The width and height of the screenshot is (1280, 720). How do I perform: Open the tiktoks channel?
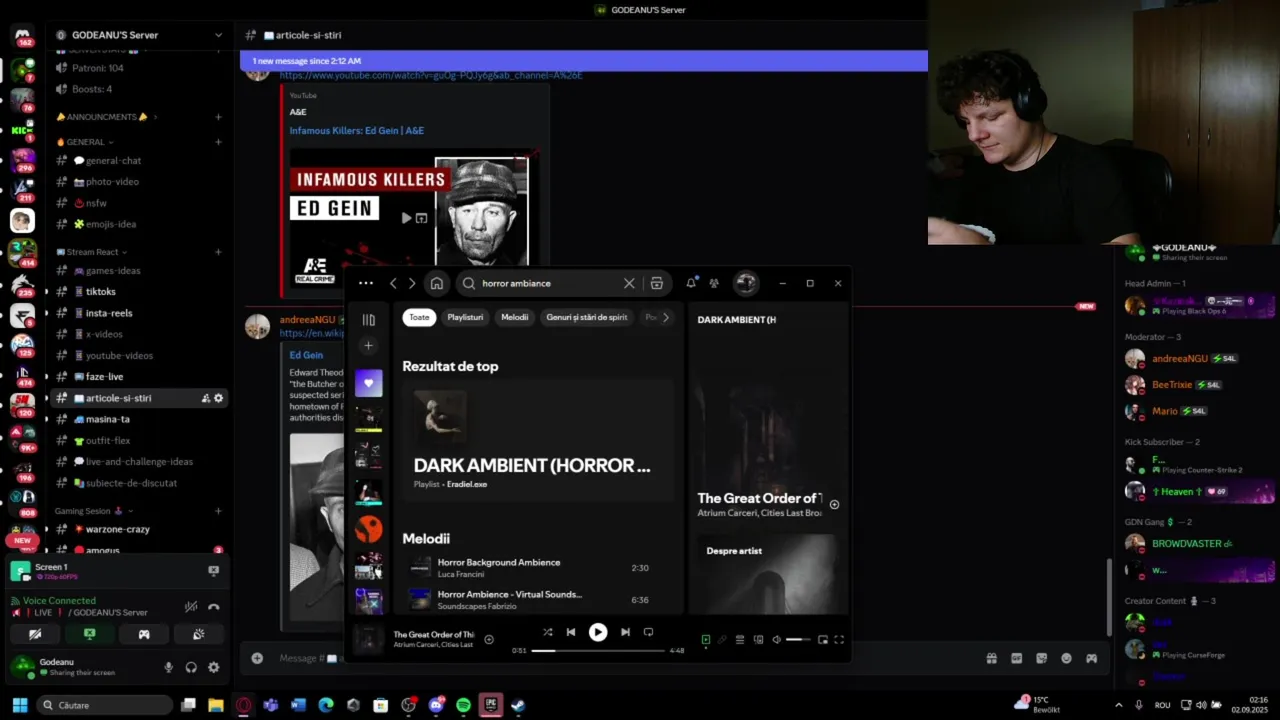point(100,292)
